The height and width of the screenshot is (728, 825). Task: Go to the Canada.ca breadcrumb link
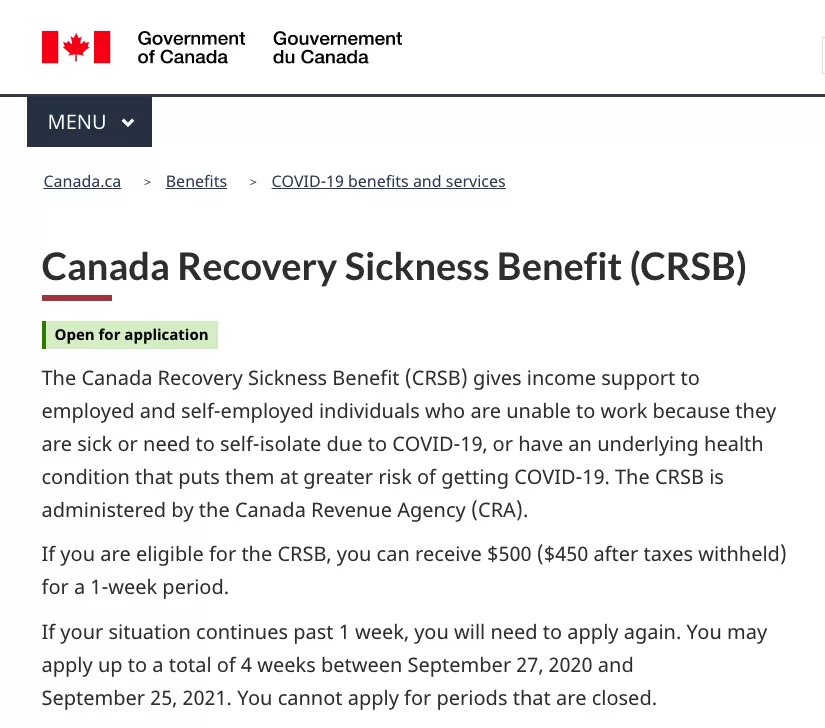tap(82, 181)
